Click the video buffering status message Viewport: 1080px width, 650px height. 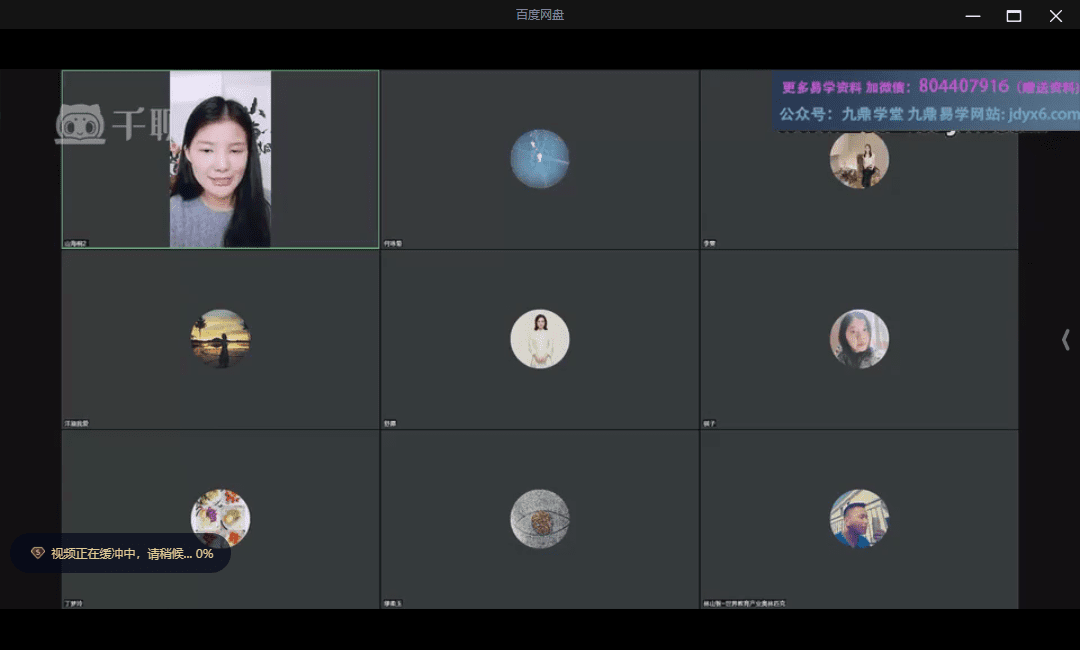click(132, 553)
